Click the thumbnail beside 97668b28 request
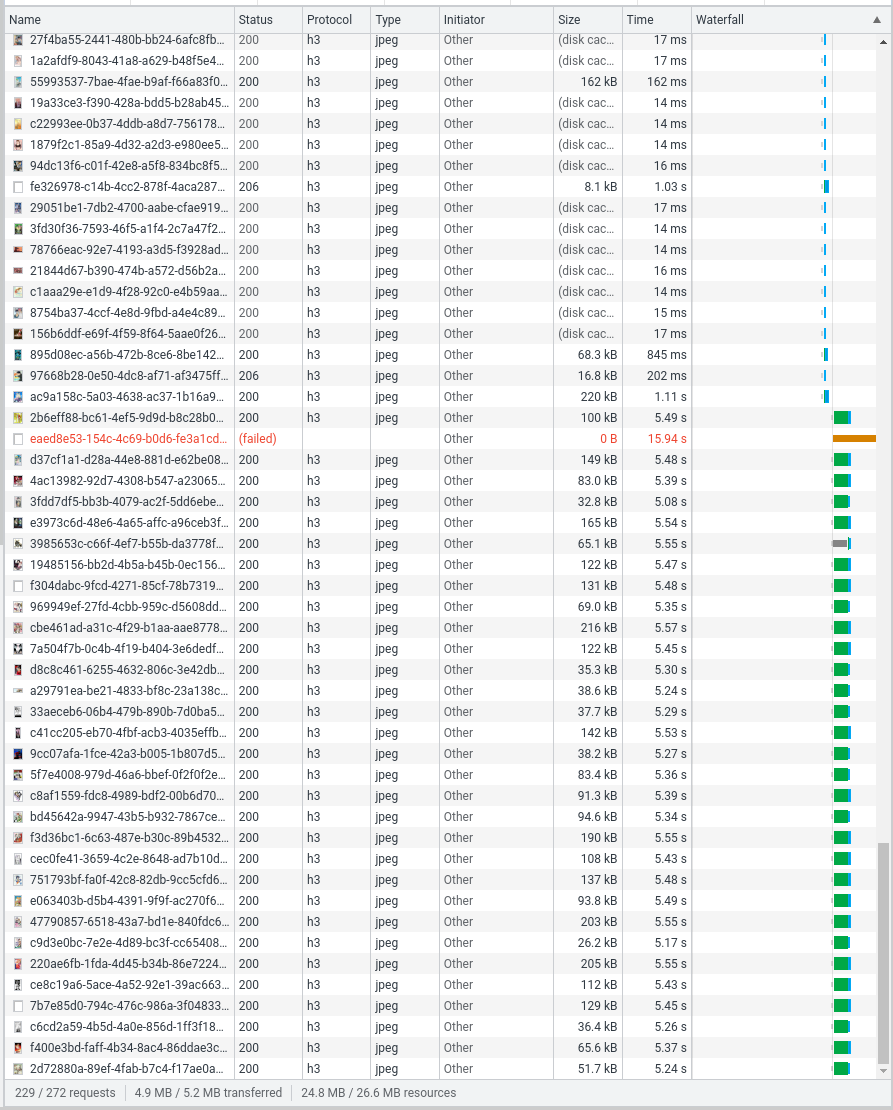The width and height of the screenshot is (893, 1110). [x=17, y=376]
